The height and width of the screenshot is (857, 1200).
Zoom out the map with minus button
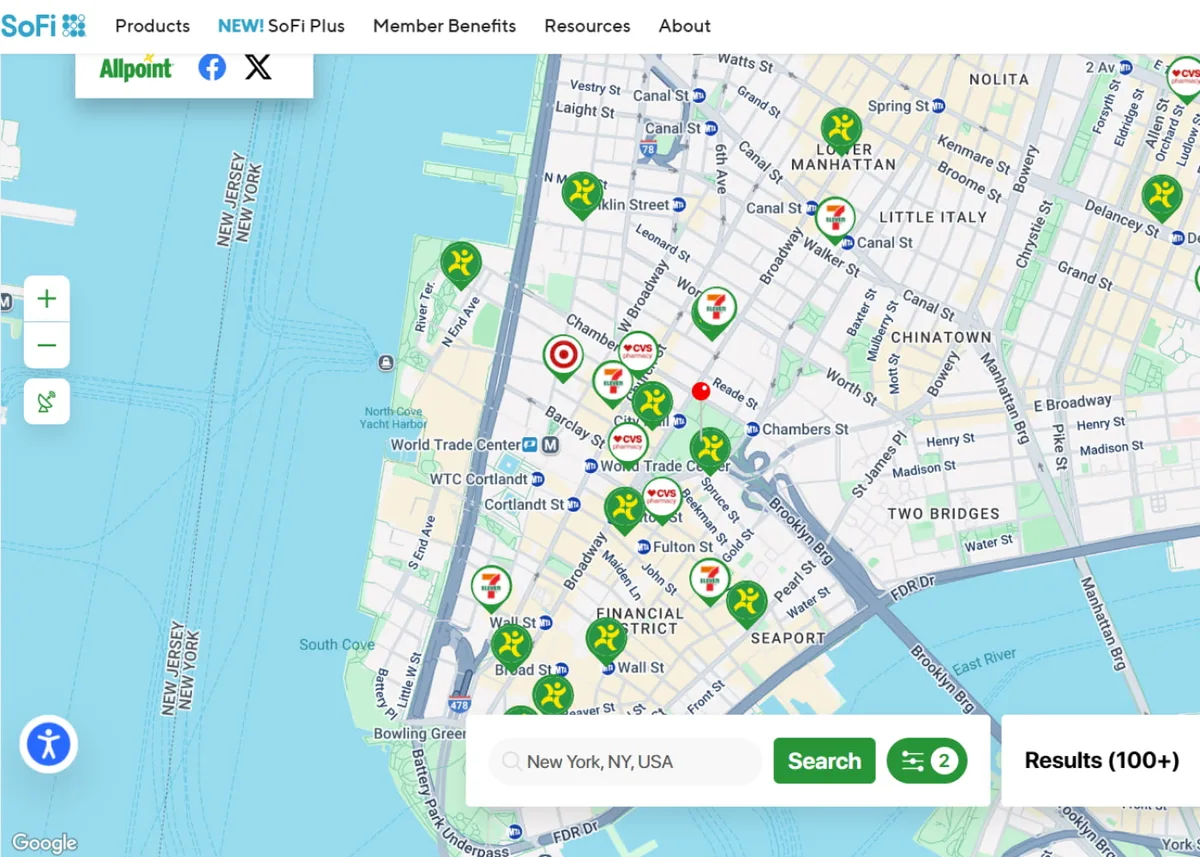pos(47,346)
